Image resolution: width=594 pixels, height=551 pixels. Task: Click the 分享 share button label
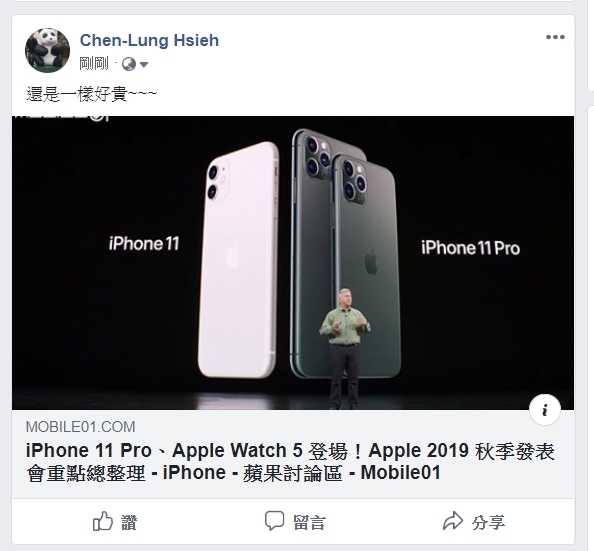(488, 522)
